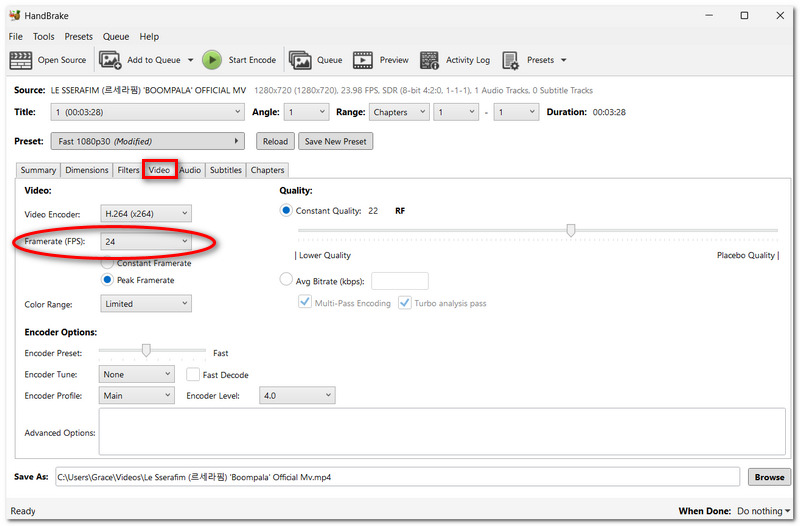Click the Open Source label

point(62,60)
